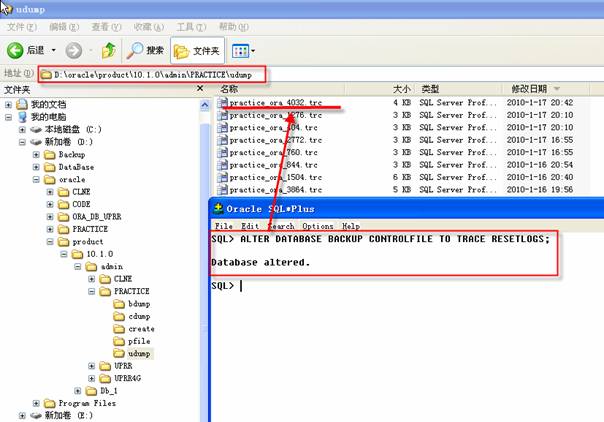Image resolution: width=604 pixels, height=422 pixels.
Task: Toggle the Folders pane button
Action: (197, 50)
